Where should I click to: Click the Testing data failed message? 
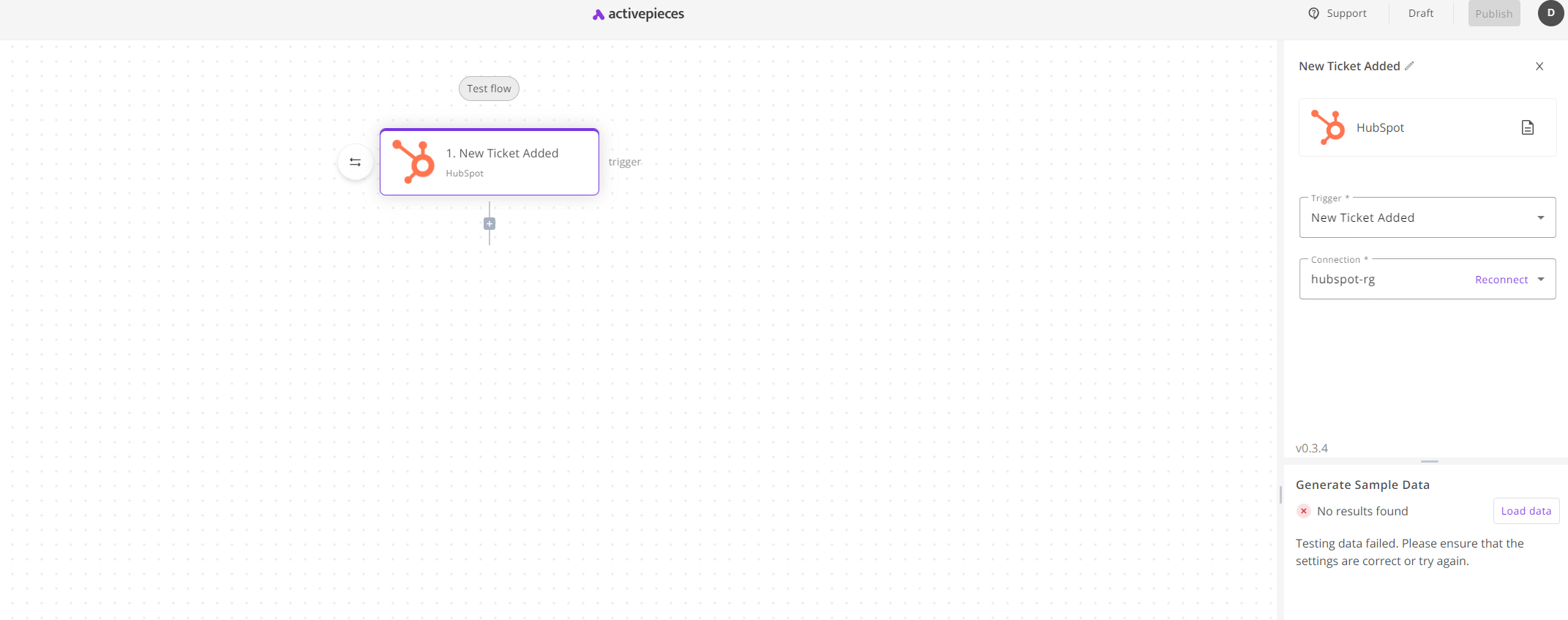[1410, 552]
